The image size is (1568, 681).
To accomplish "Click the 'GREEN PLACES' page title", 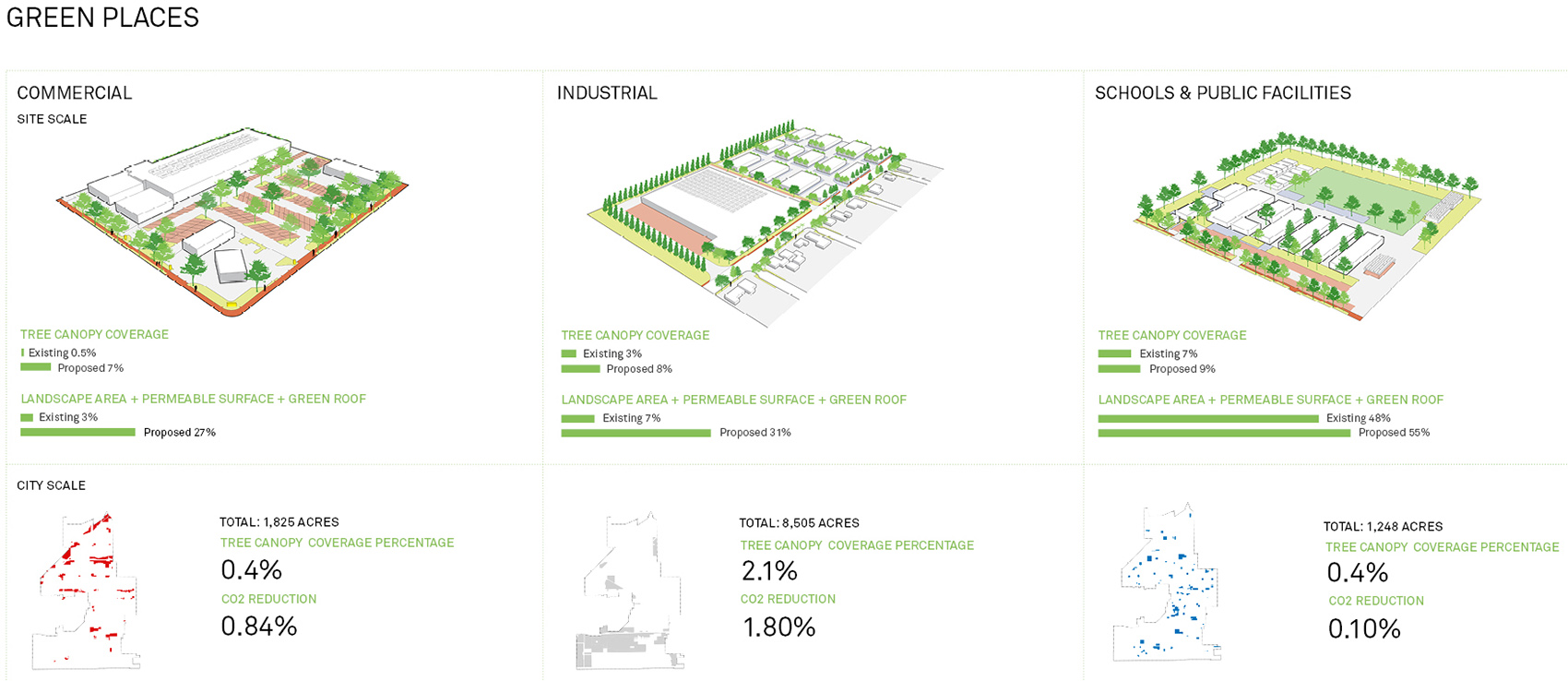I will point(102,18).
